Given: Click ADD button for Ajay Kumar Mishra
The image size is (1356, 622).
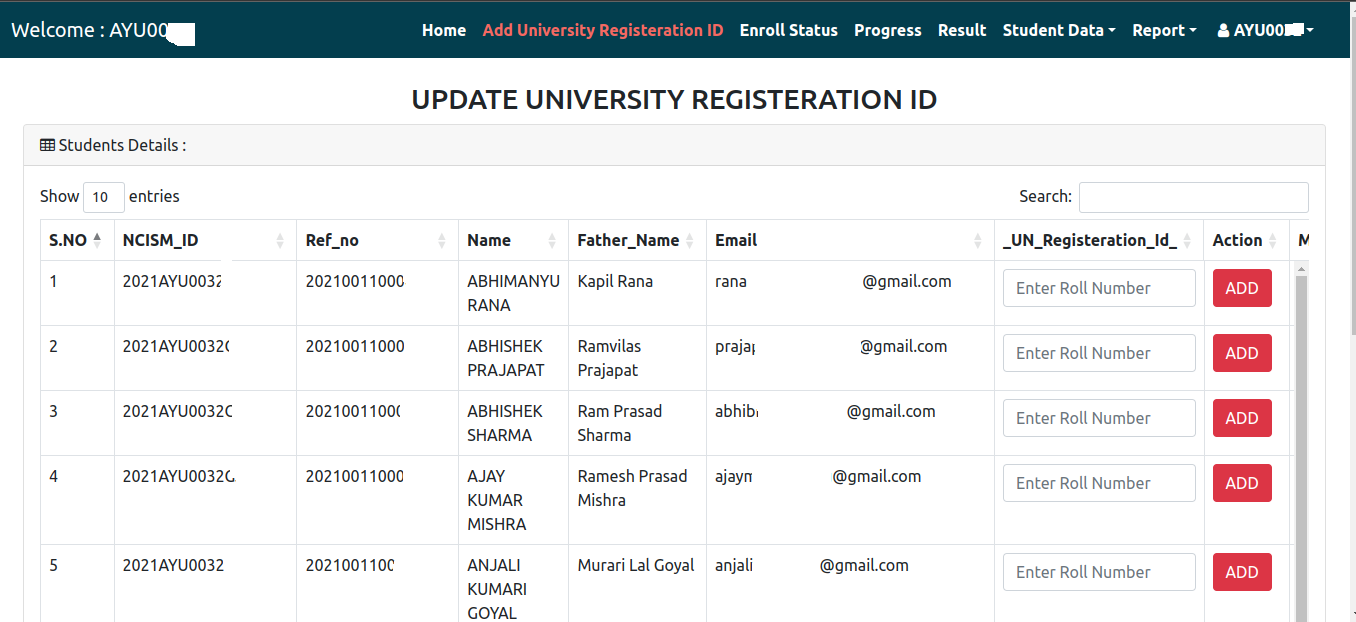Looking at the screenshot, I should [1242, 483].
